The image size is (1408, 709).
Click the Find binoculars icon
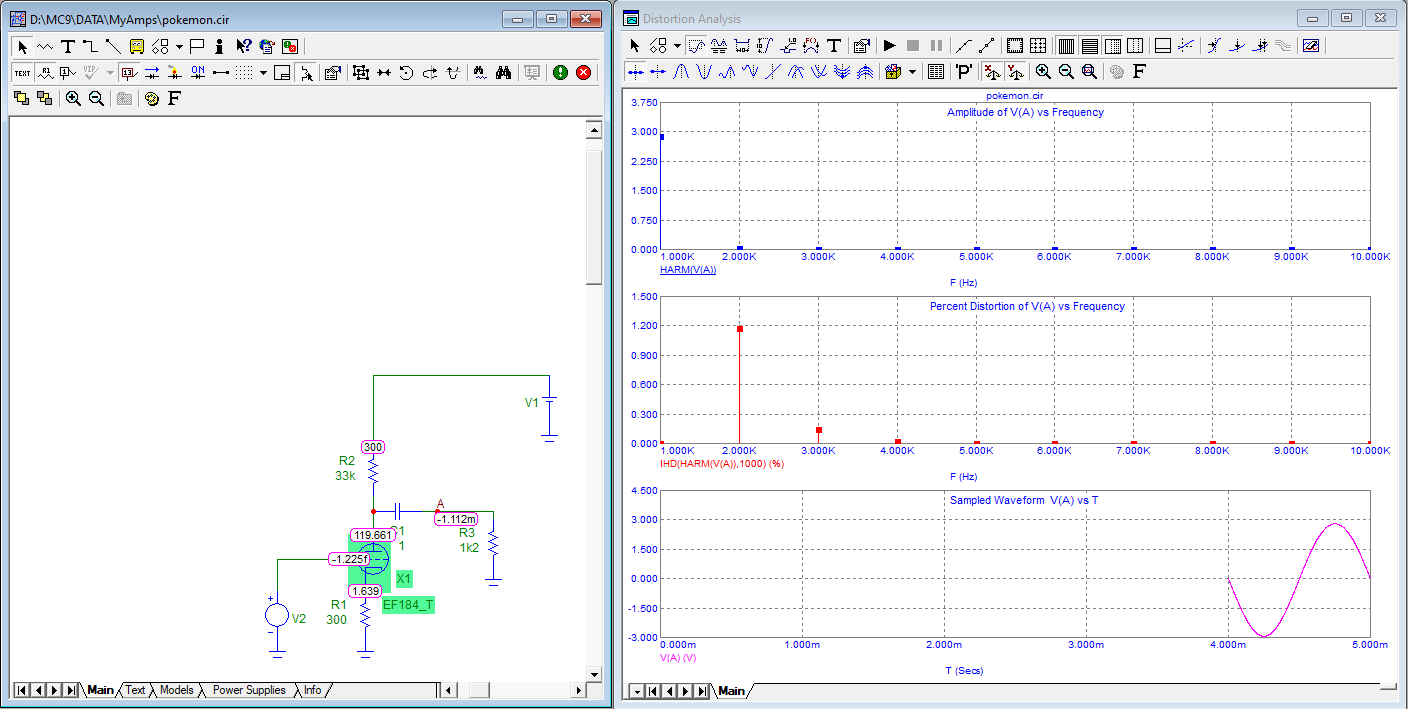pyautogui.click(x=504, y=72)
